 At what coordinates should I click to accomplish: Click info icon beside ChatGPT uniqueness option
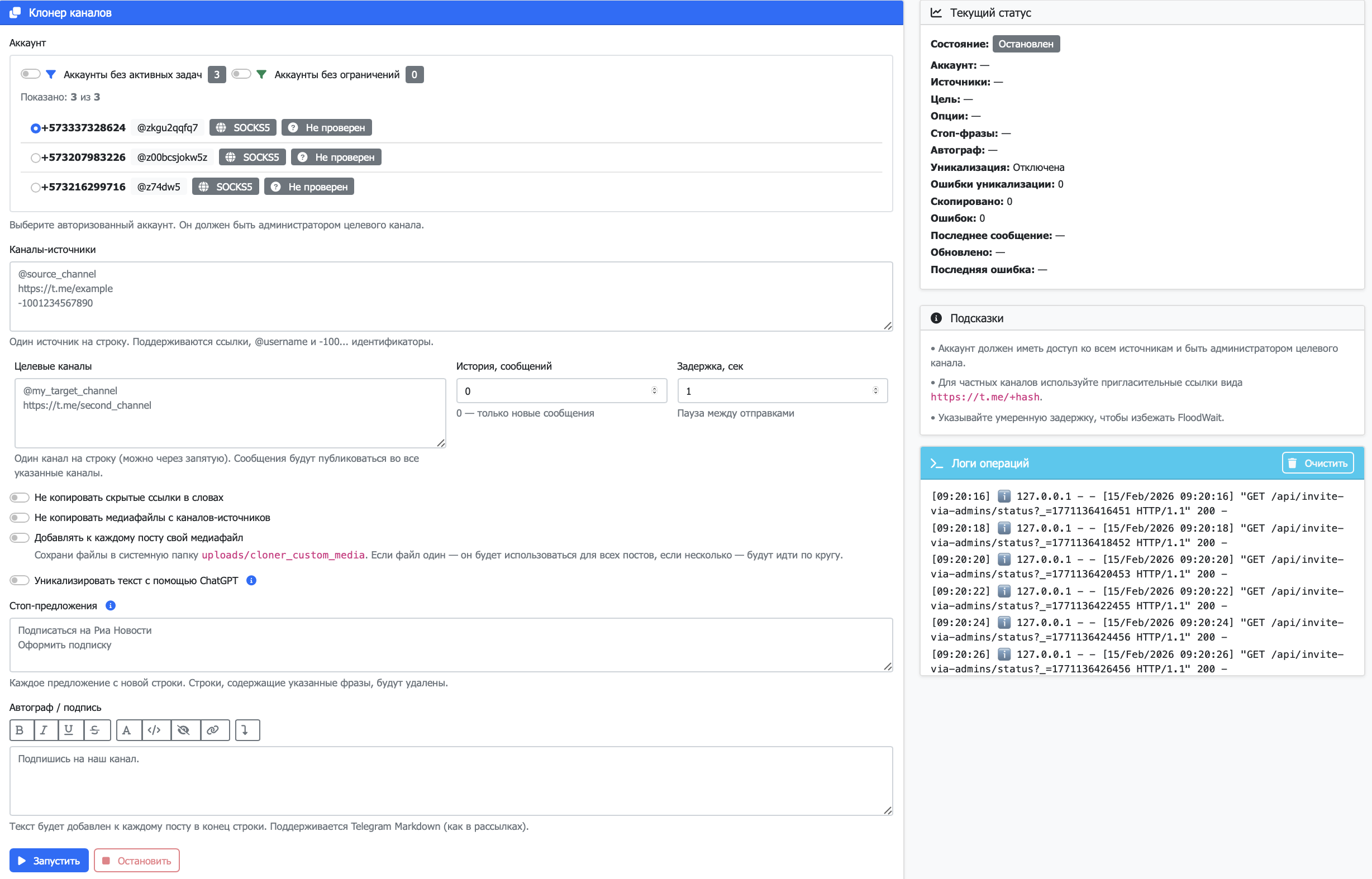coord(251,580)
